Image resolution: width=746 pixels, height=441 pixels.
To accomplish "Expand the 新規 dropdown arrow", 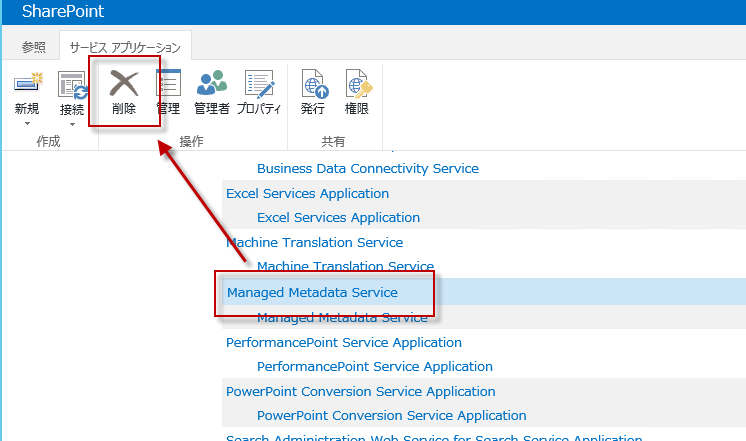I will click(x=27, y=124).
